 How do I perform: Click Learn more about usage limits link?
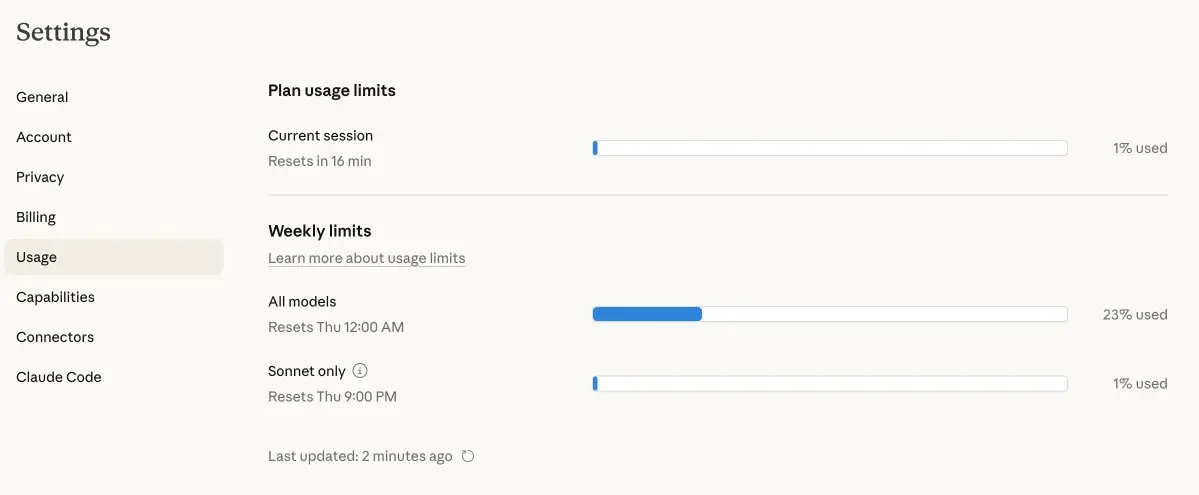click(366, 258)
